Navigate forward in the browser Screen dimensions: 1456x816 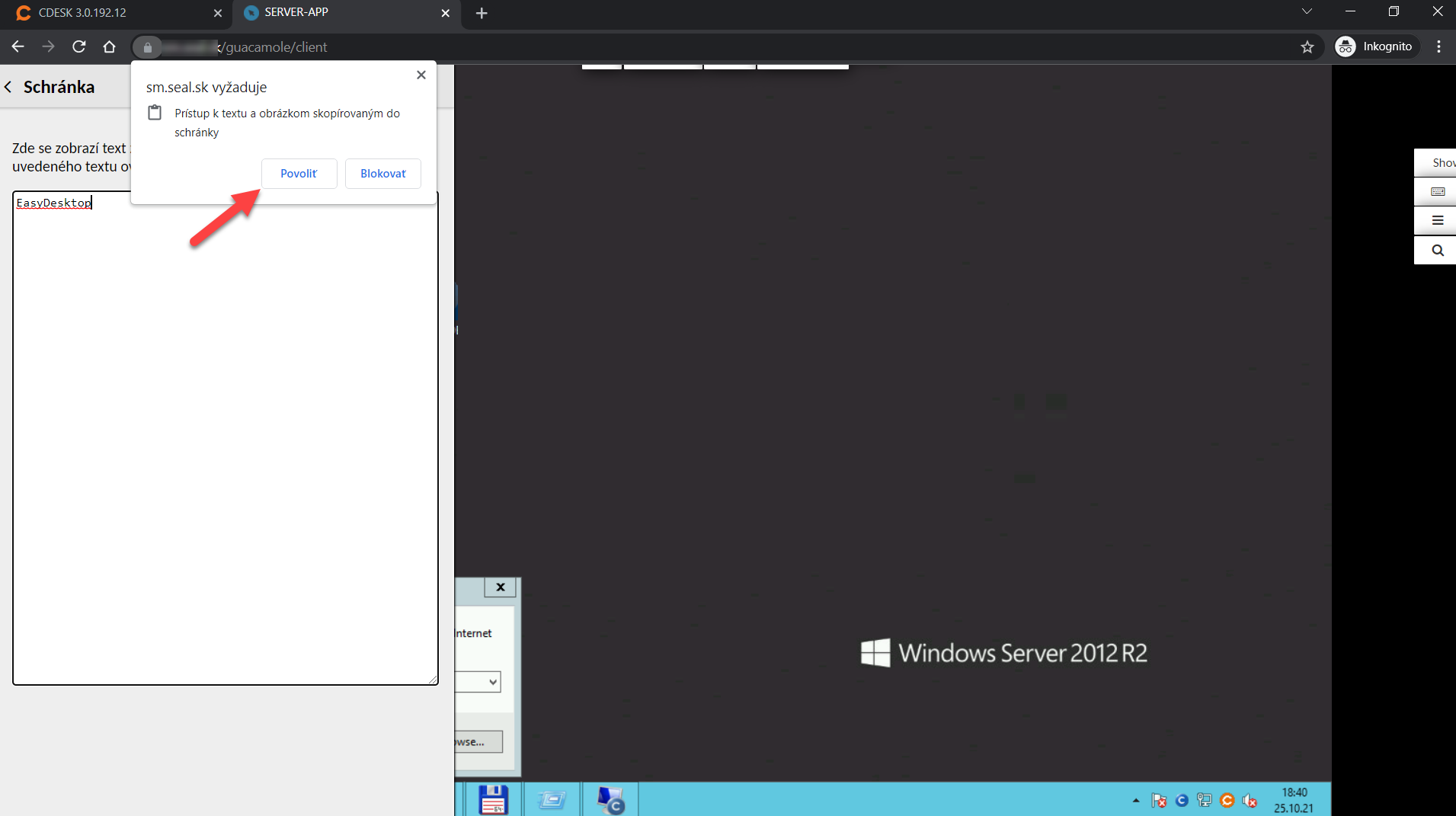coord(48,46)
